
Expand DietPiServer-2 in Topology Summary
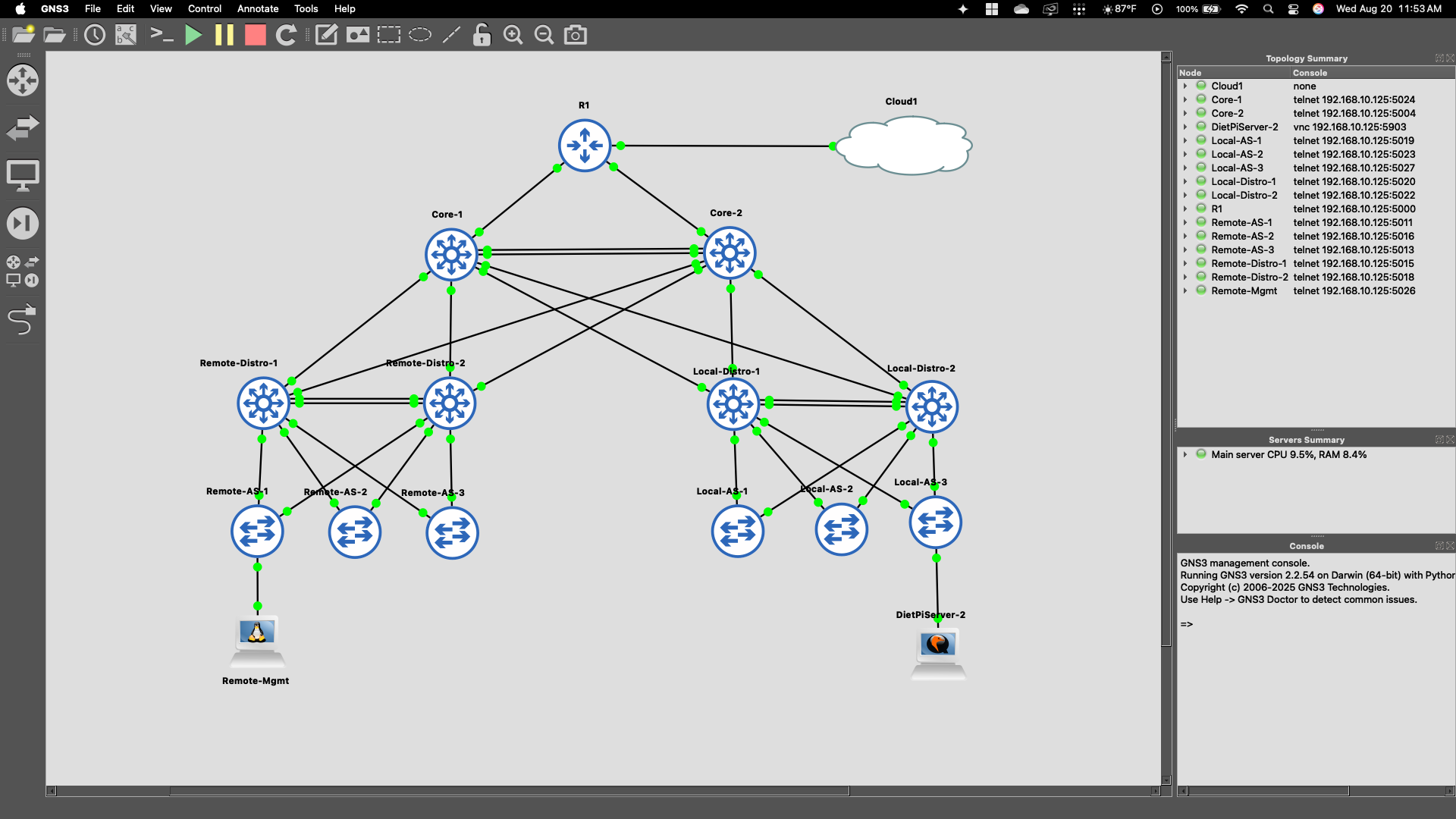pos(1185,127)
